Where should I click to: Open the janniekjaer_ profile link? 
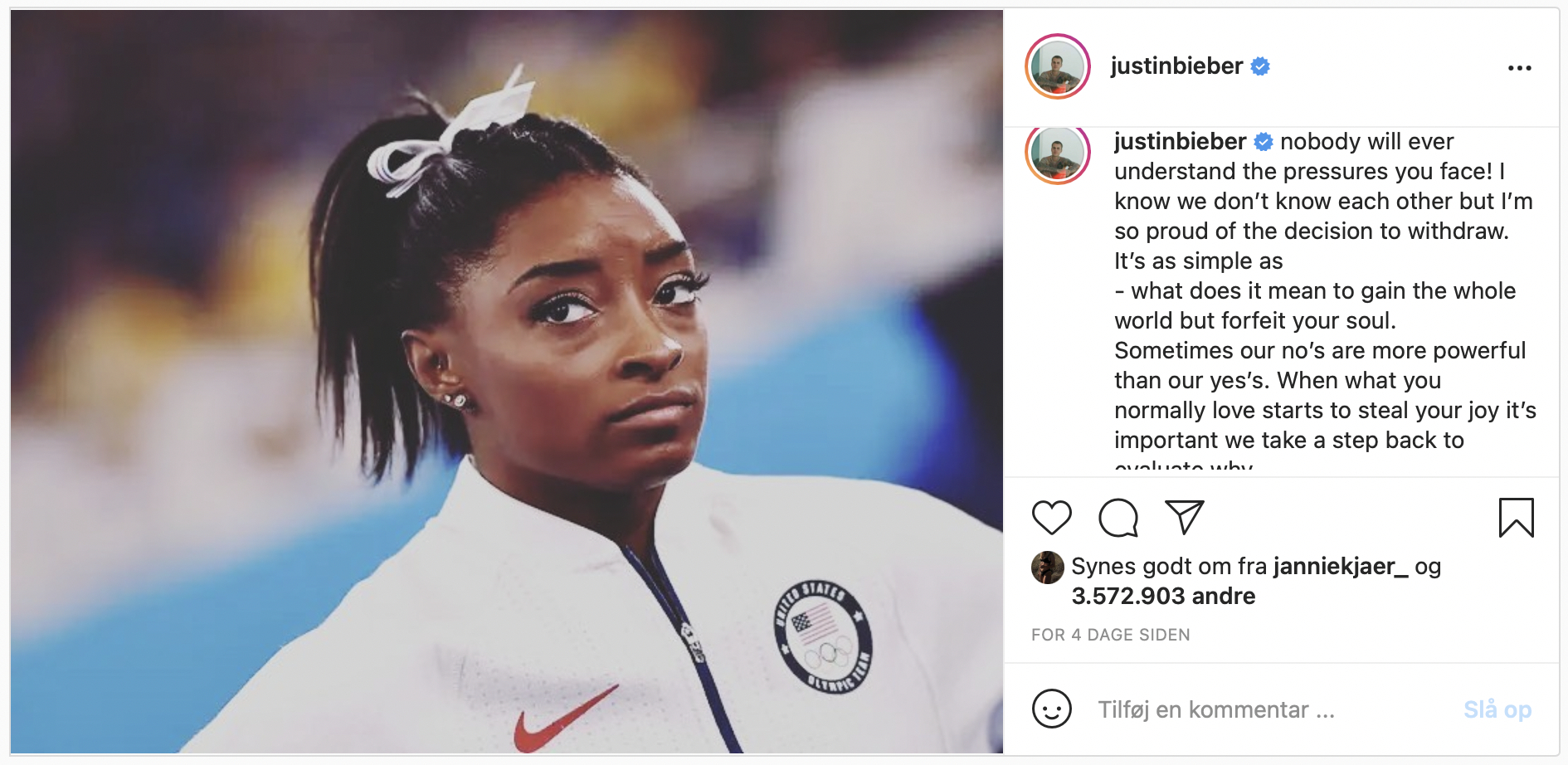(1341, 567)
